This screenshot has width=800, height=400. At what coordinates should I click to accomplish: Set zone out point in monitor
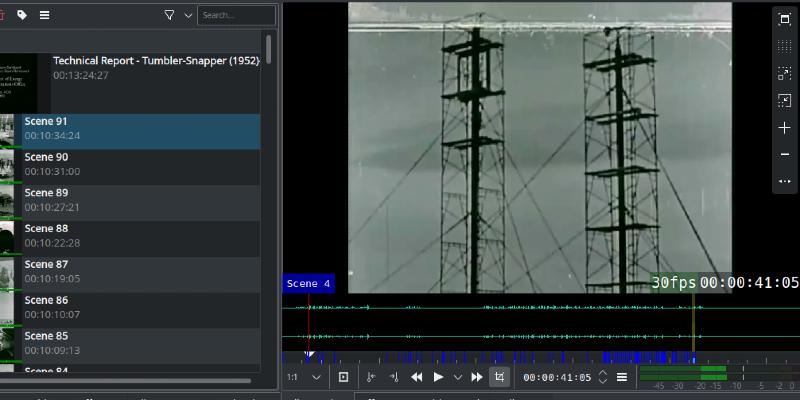pyautogui.click(x=393, y=377)
